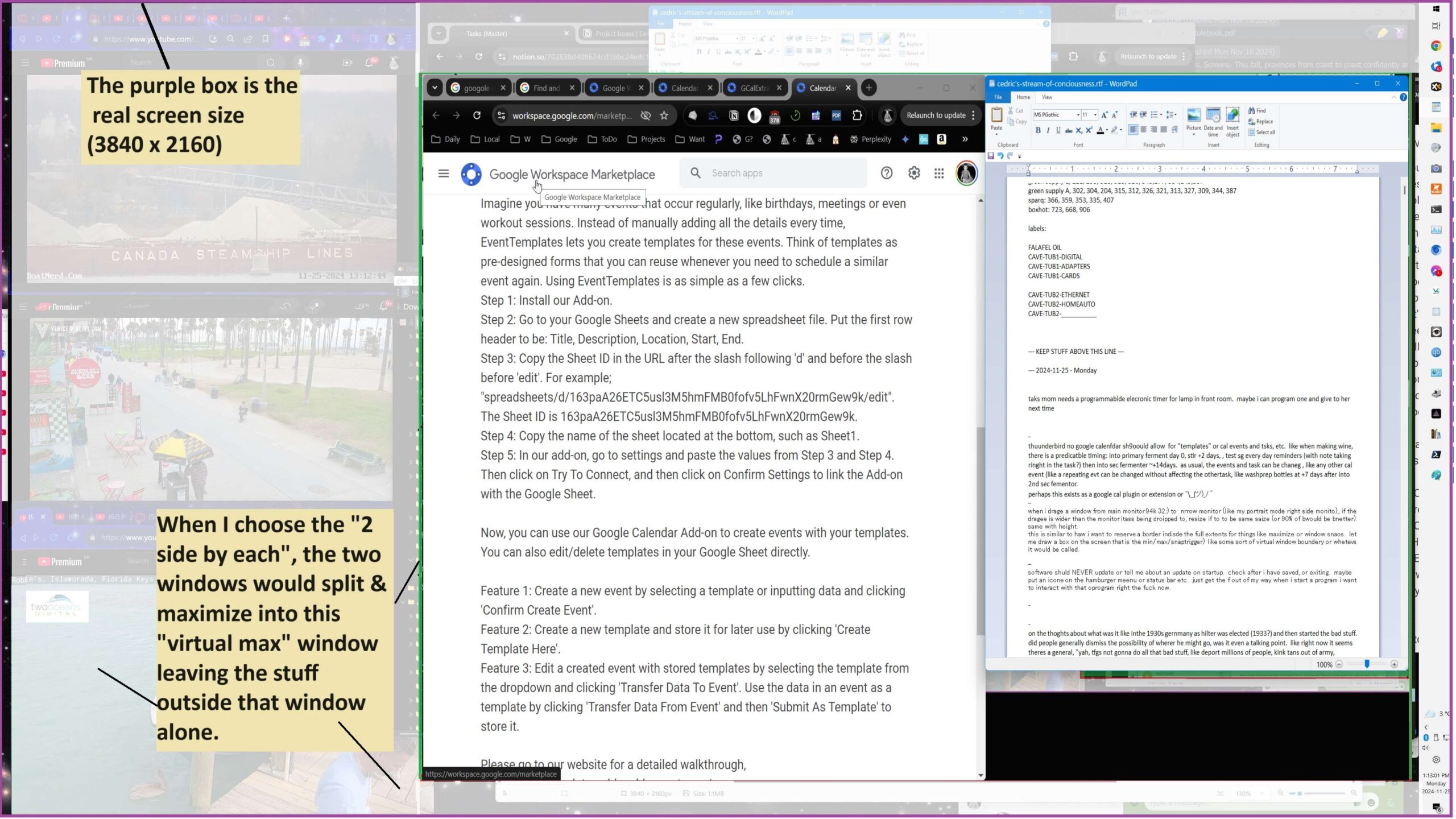Viewport: 1456px width, 819px height.
Task: Toggle Strikethrough formatting in WordPad
Action: pos(1068,130)
